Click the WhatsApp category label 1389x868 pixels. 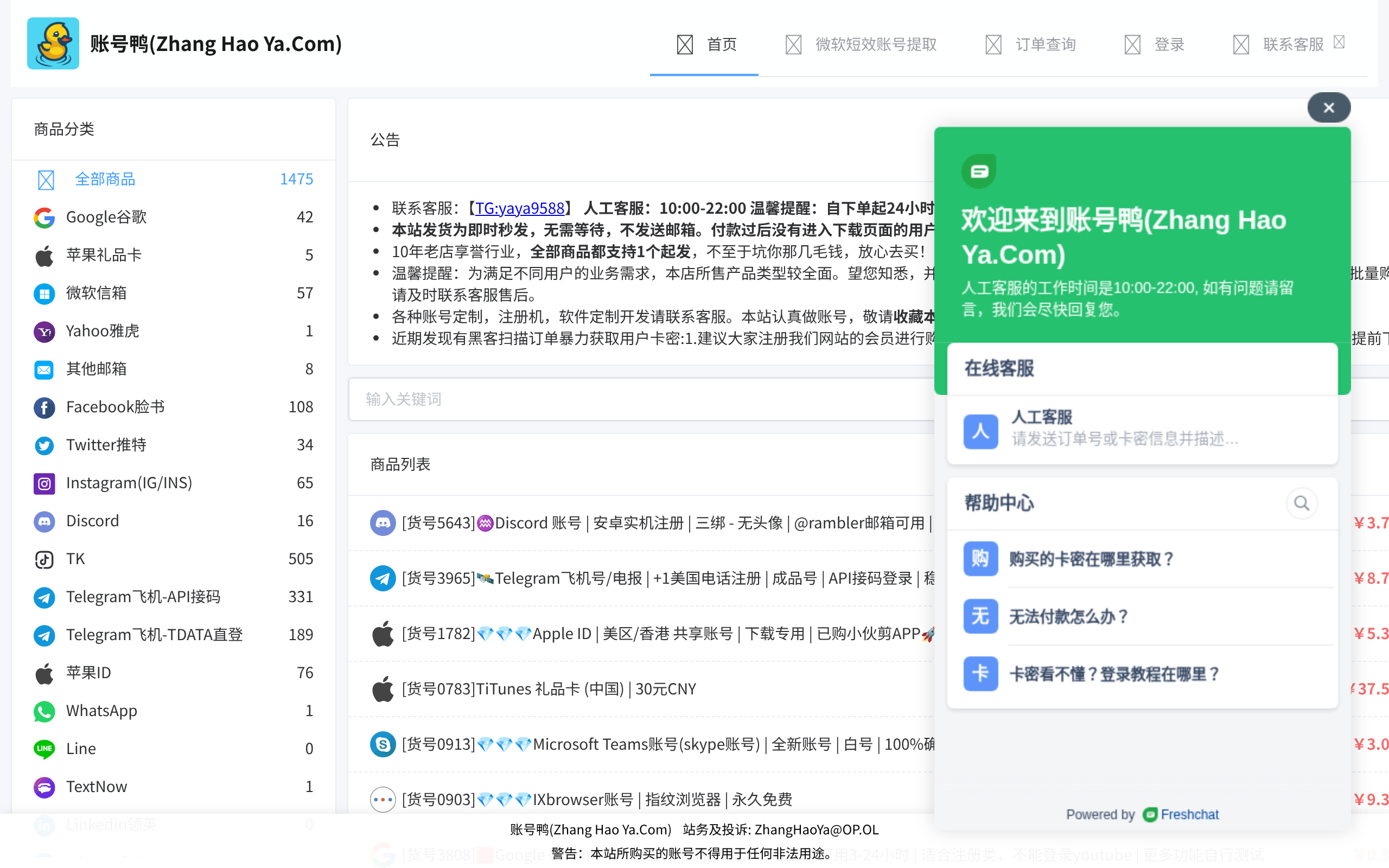coord(101,711)
